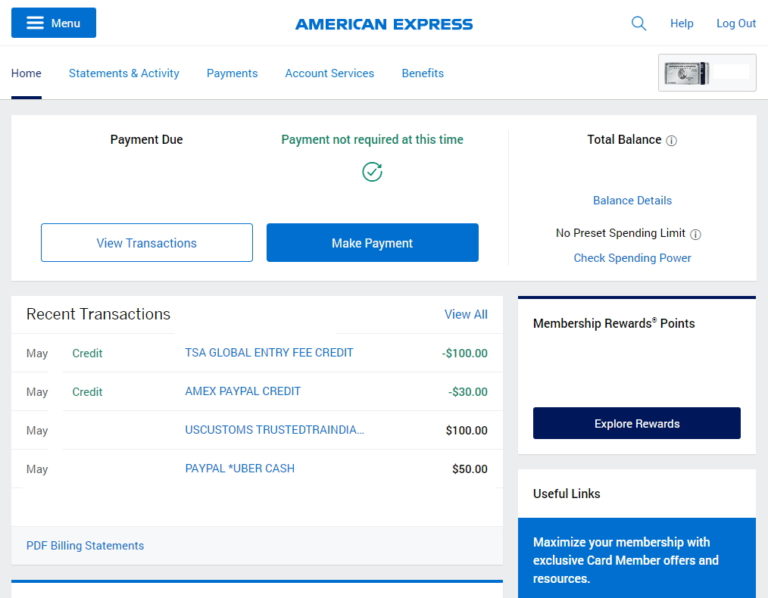Open Statements & Activity tab
768x598 pixels.
tap(124, 73)
